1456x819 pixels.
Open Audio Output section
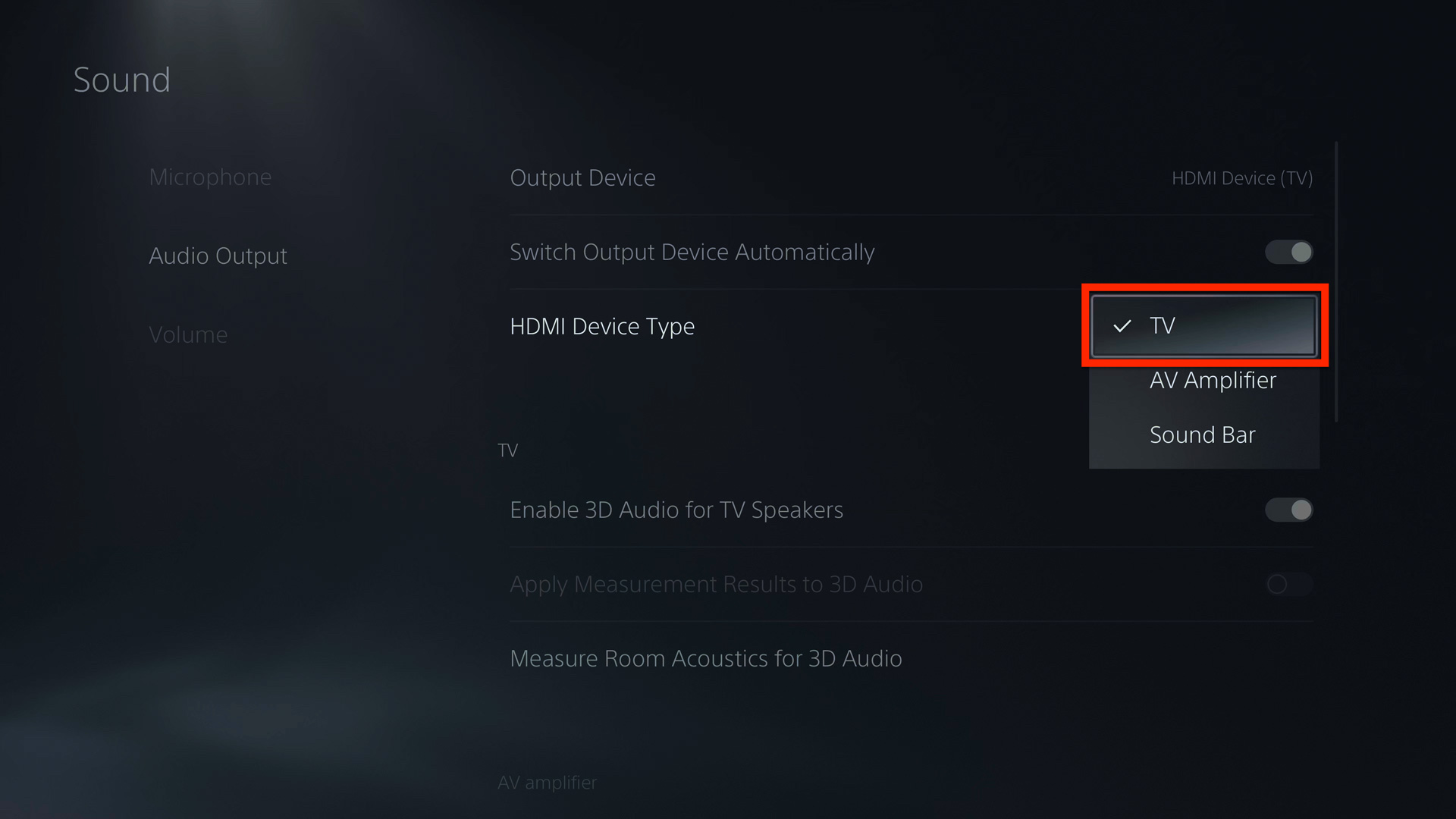tap(217, 255)
